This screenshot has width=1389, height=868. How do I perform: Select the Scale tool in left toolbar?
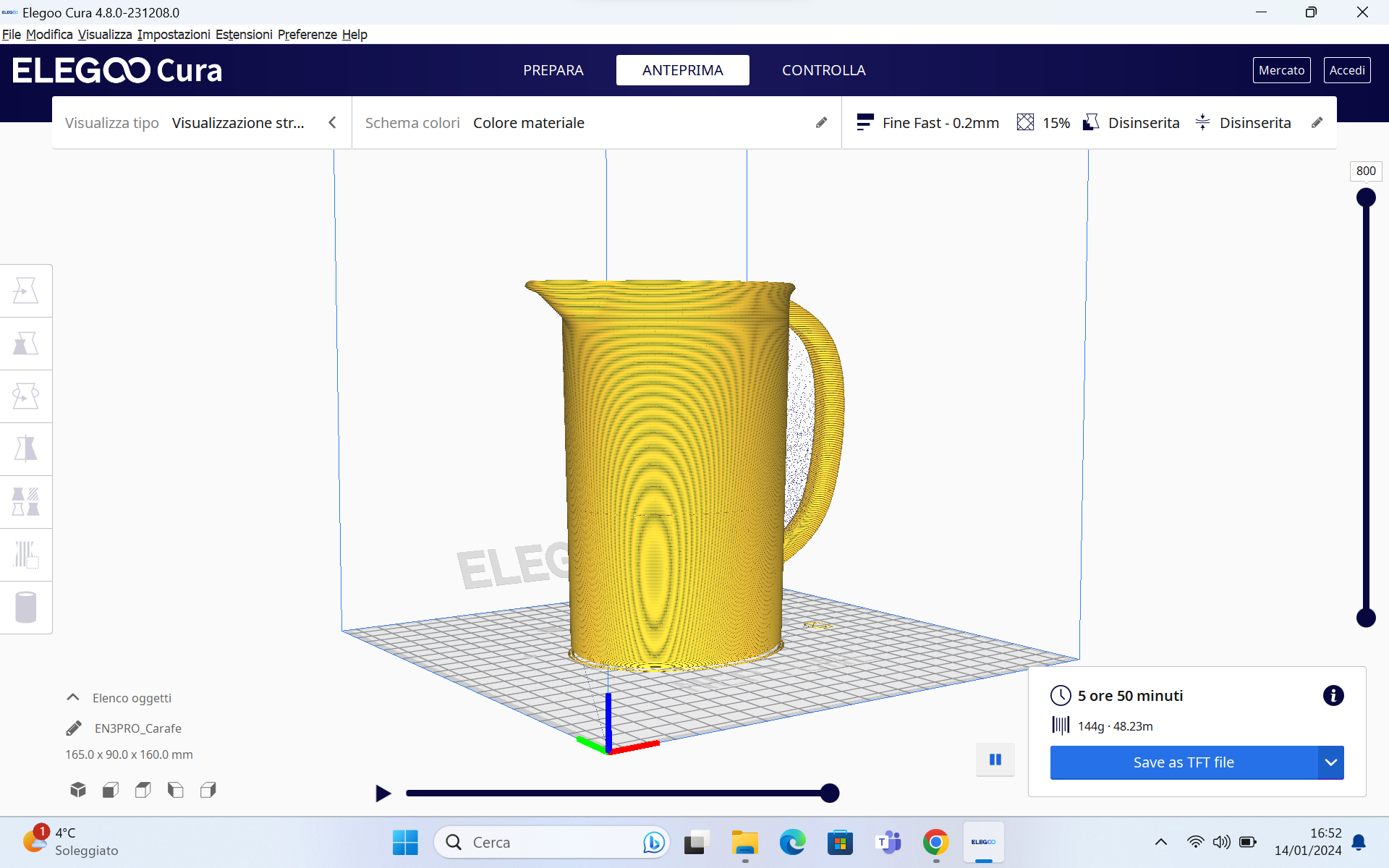point(26,344)
